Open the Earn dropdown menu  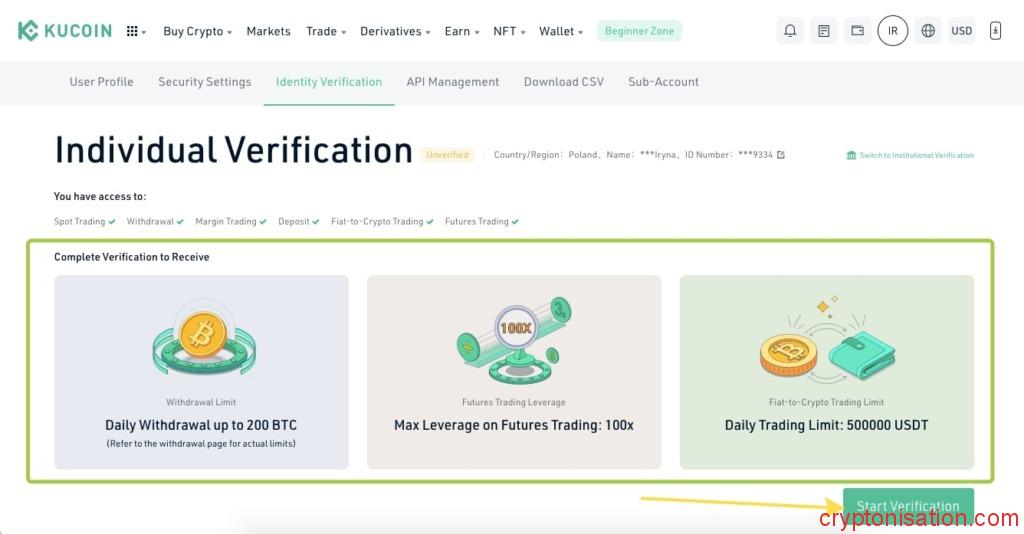click(x=461, y=31)
